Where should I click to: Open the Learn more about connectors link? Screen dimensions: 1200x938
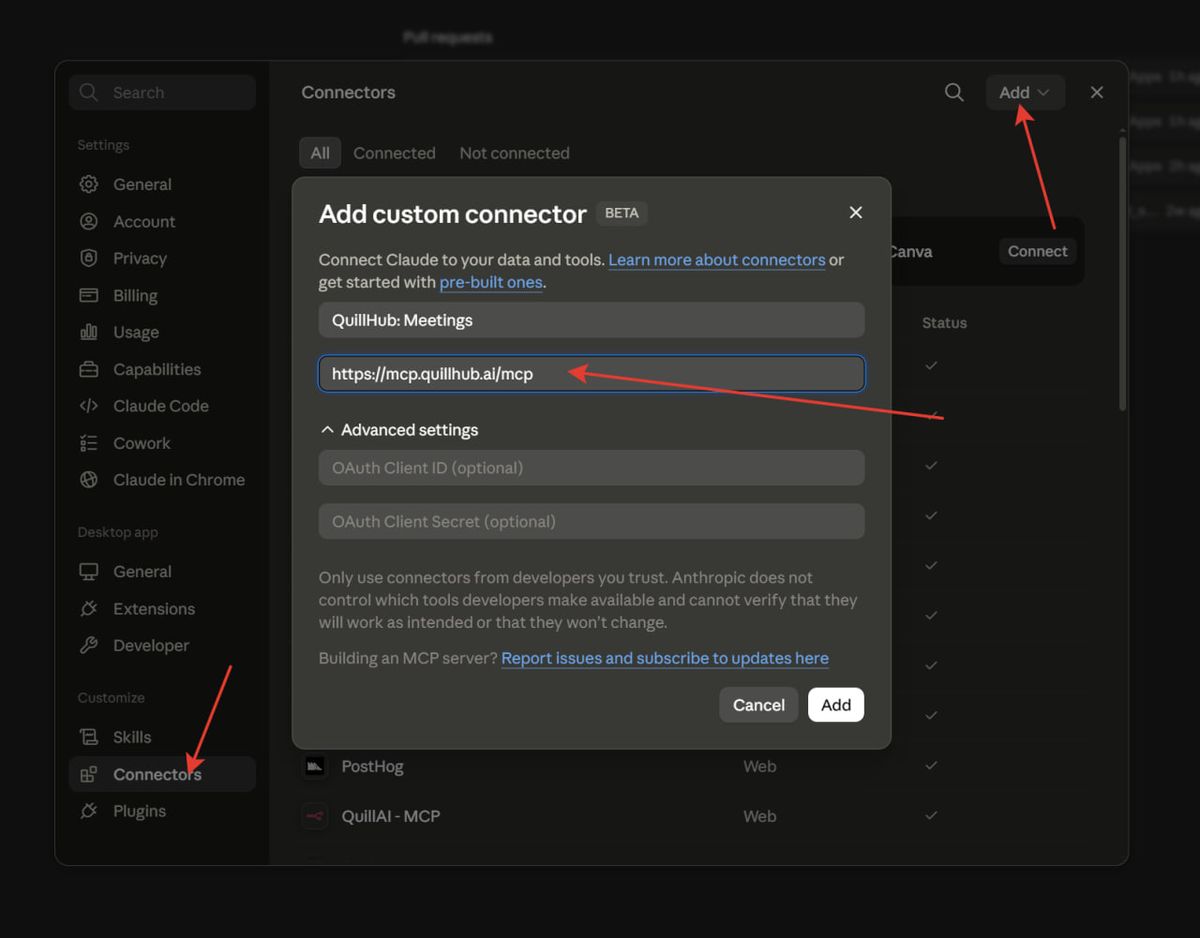[x=717, y=260]
